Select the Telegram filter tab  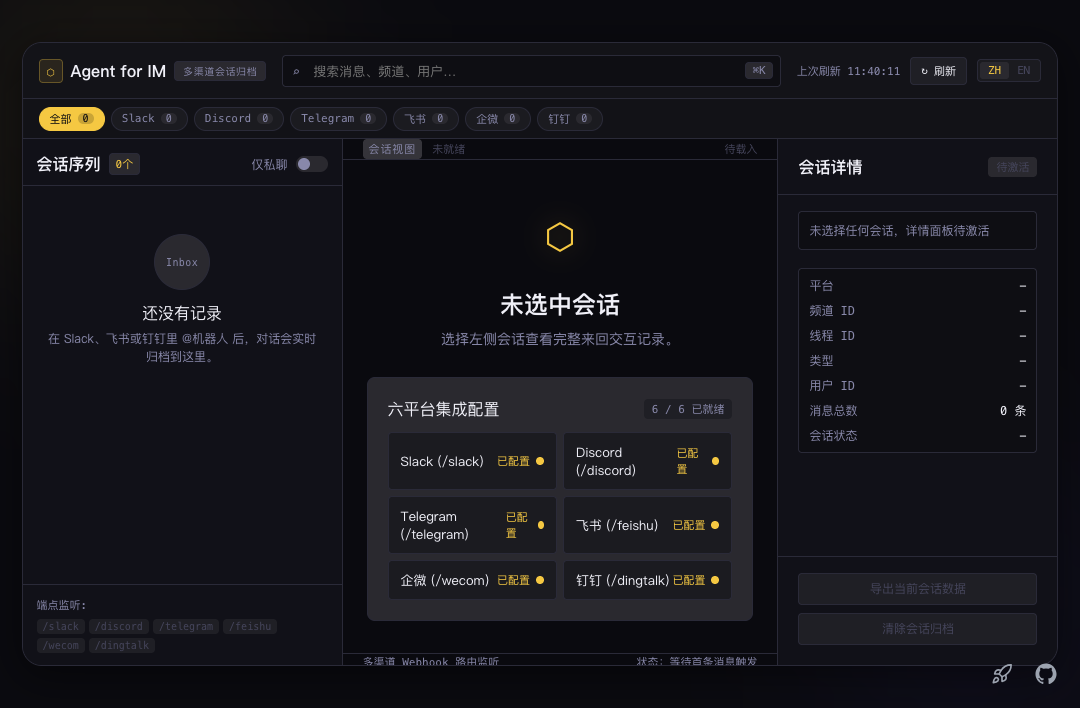tap(338, 118)
